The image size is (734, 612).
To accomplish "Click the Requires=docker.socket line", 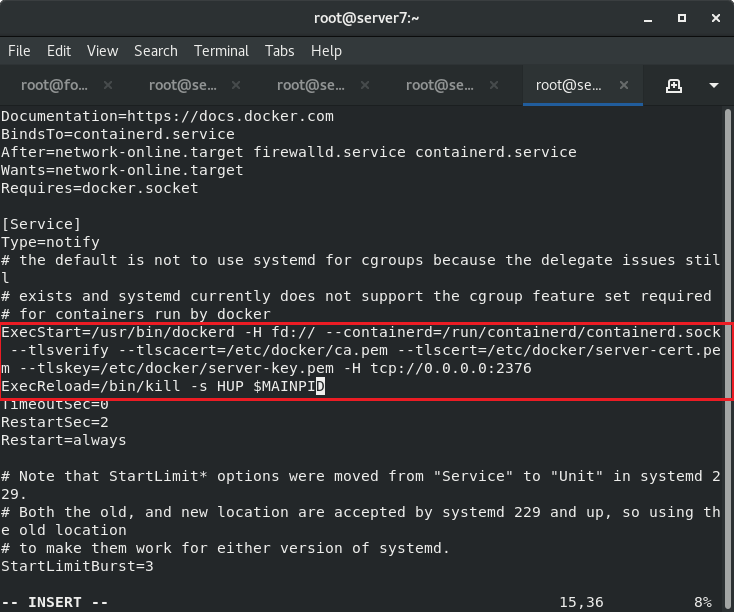I will (x=100, y=188).
